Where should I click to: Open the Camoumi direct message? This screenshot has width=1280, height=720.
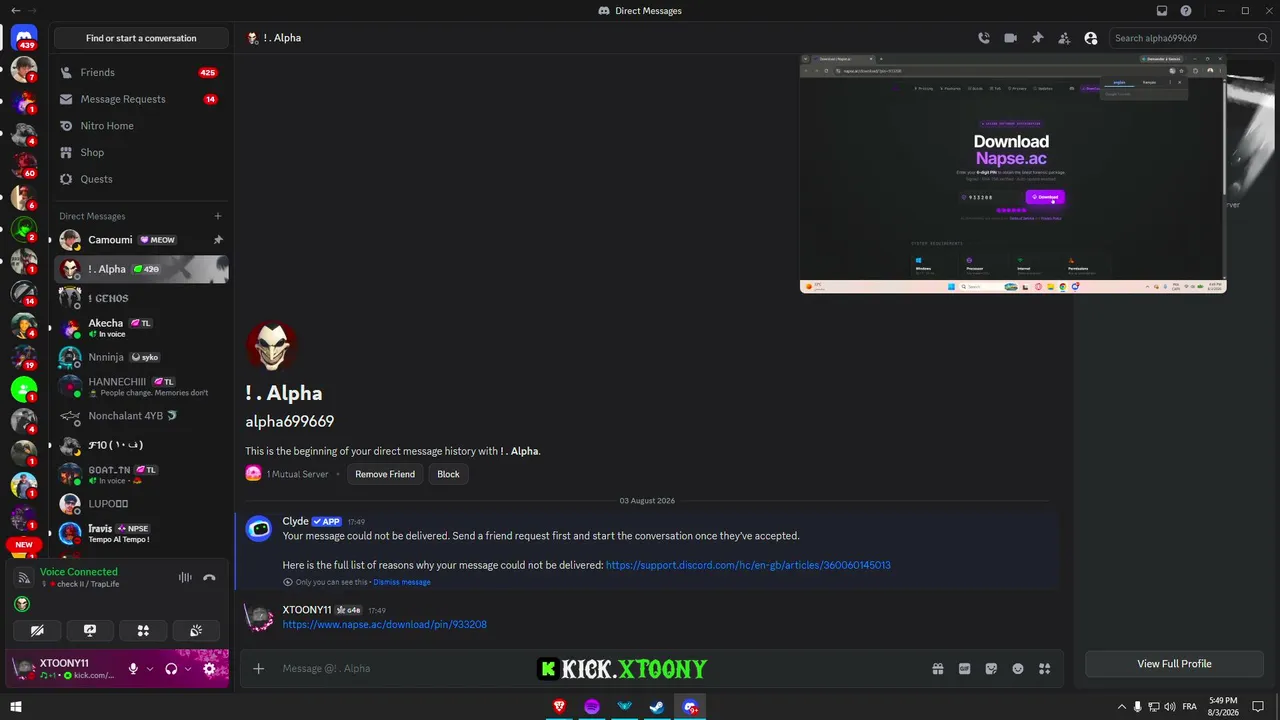pos(141,240)
